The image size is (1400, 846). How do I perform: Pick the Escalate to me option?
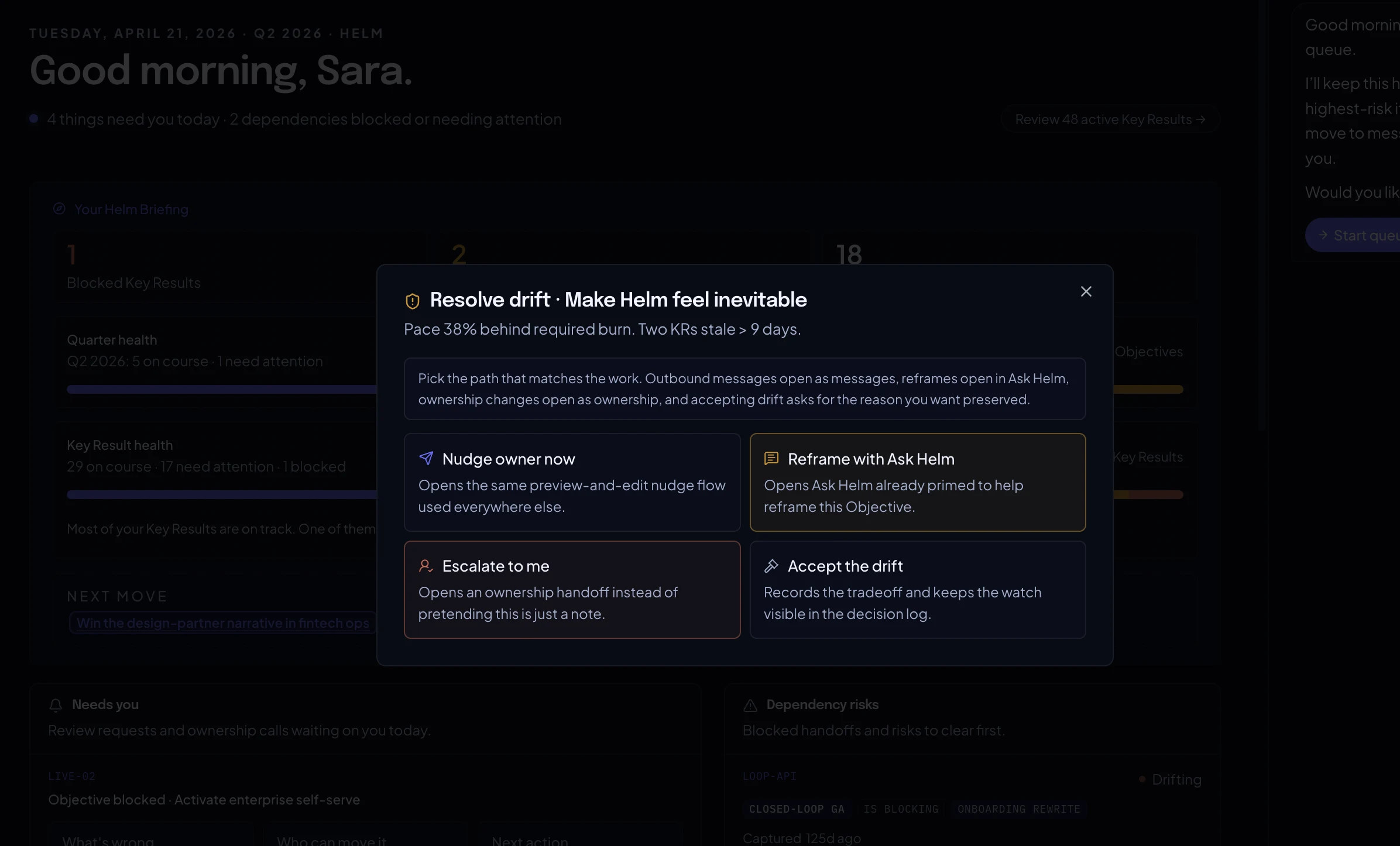click(x=572, y=590)
